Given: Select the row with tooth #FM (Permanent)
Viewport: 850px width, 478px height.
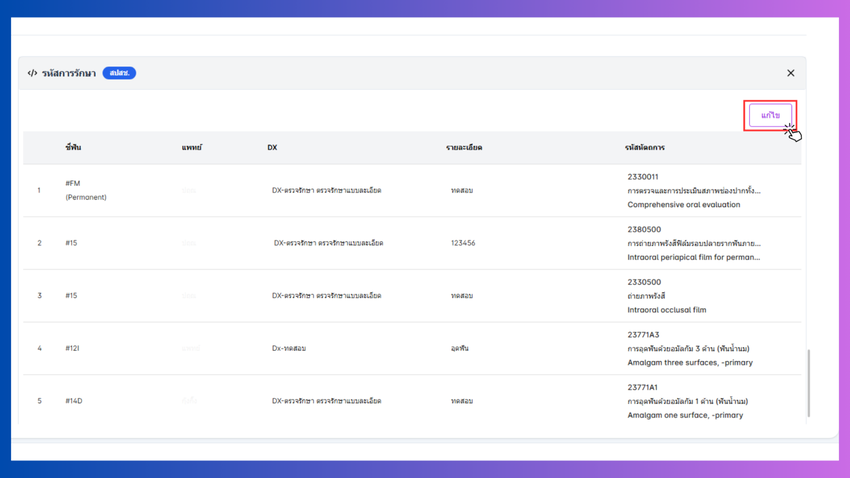Looking at the screenshot, I should (x=85, y=190).
